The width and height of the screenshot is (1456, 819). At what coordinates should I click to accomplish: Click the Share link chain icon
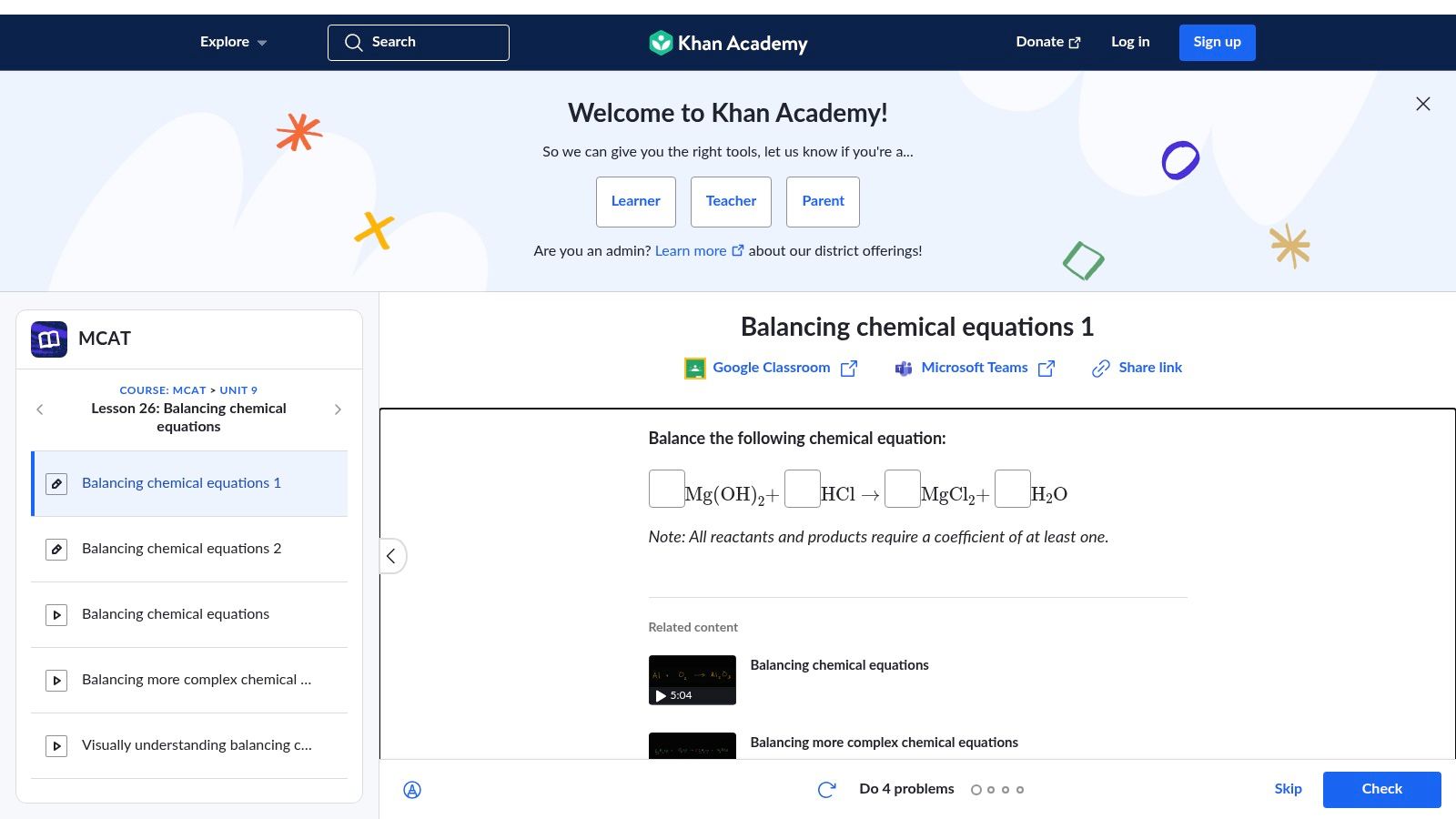(x=1101, y=369)
